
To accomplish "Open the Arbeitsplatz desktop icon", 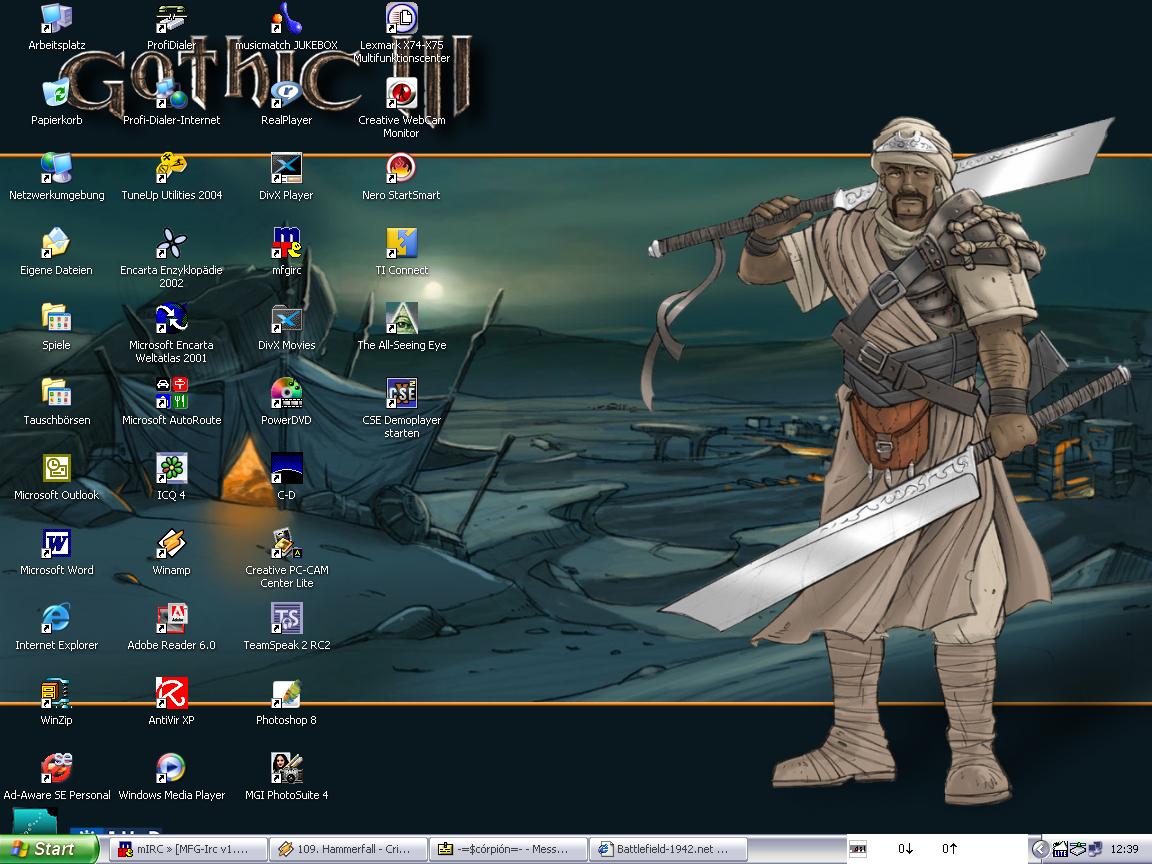I will click(56, 27).
